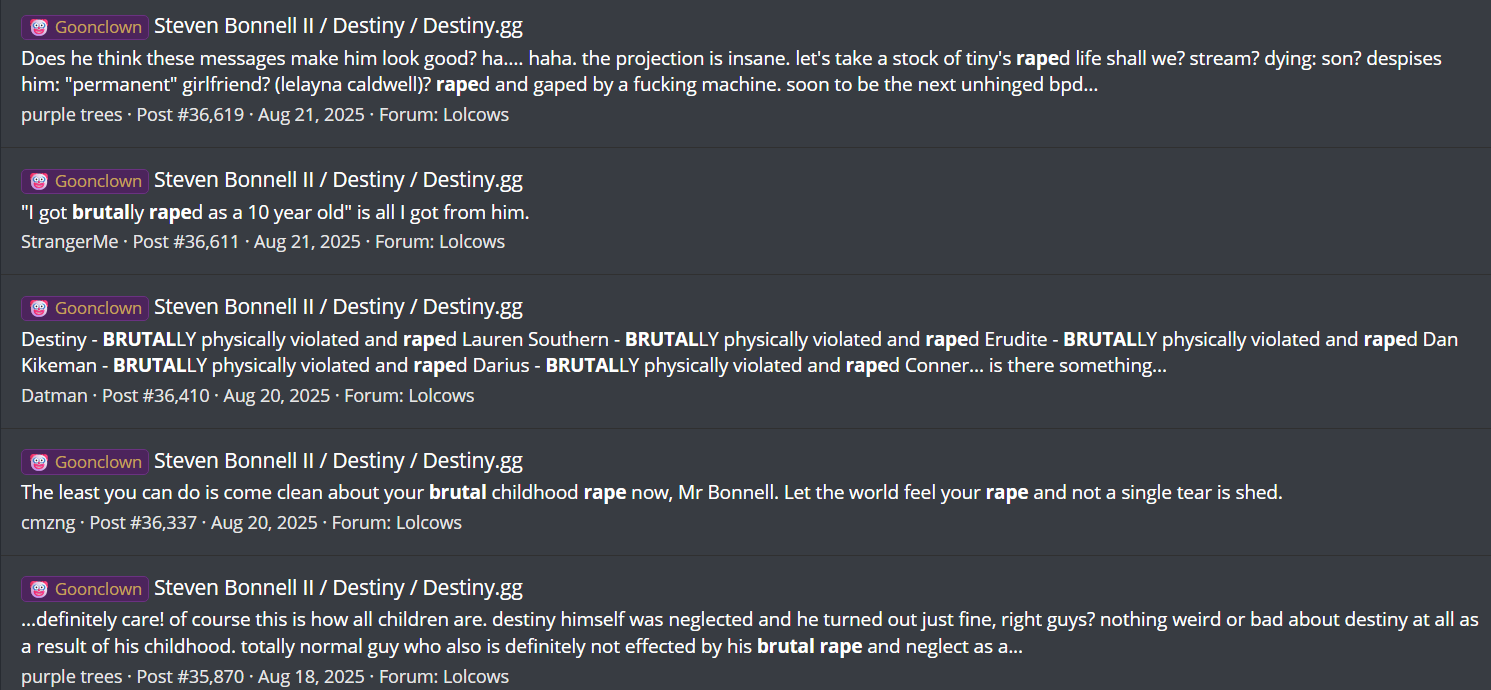Visit cmzng's user profile
1491x690 pixels.
click(x=48, y=523)
